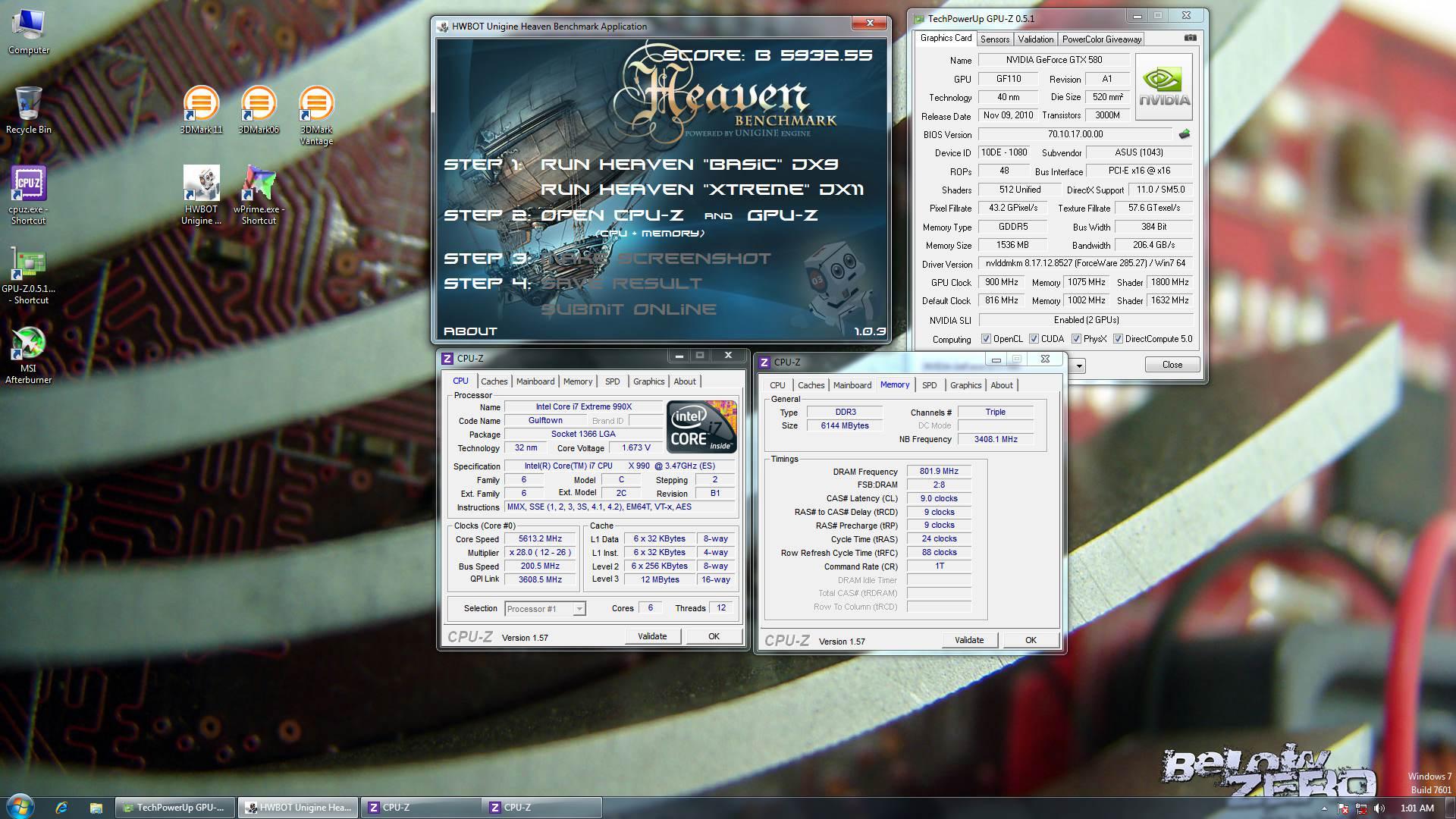
Task: Show hidden system tray icons arrow
Action: pyautogui.click(x=1324, y=808)
